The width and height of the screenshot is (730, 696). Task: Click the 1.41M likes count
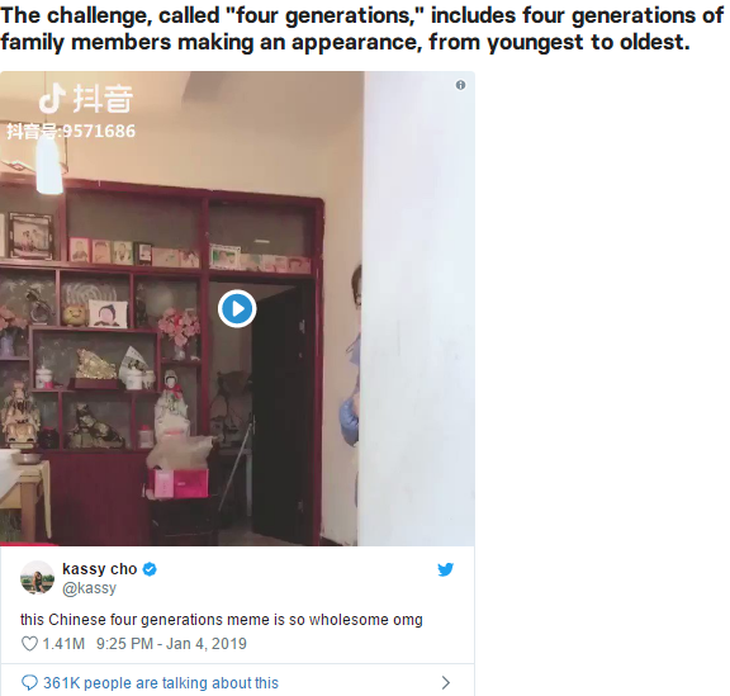click(64, 644)
